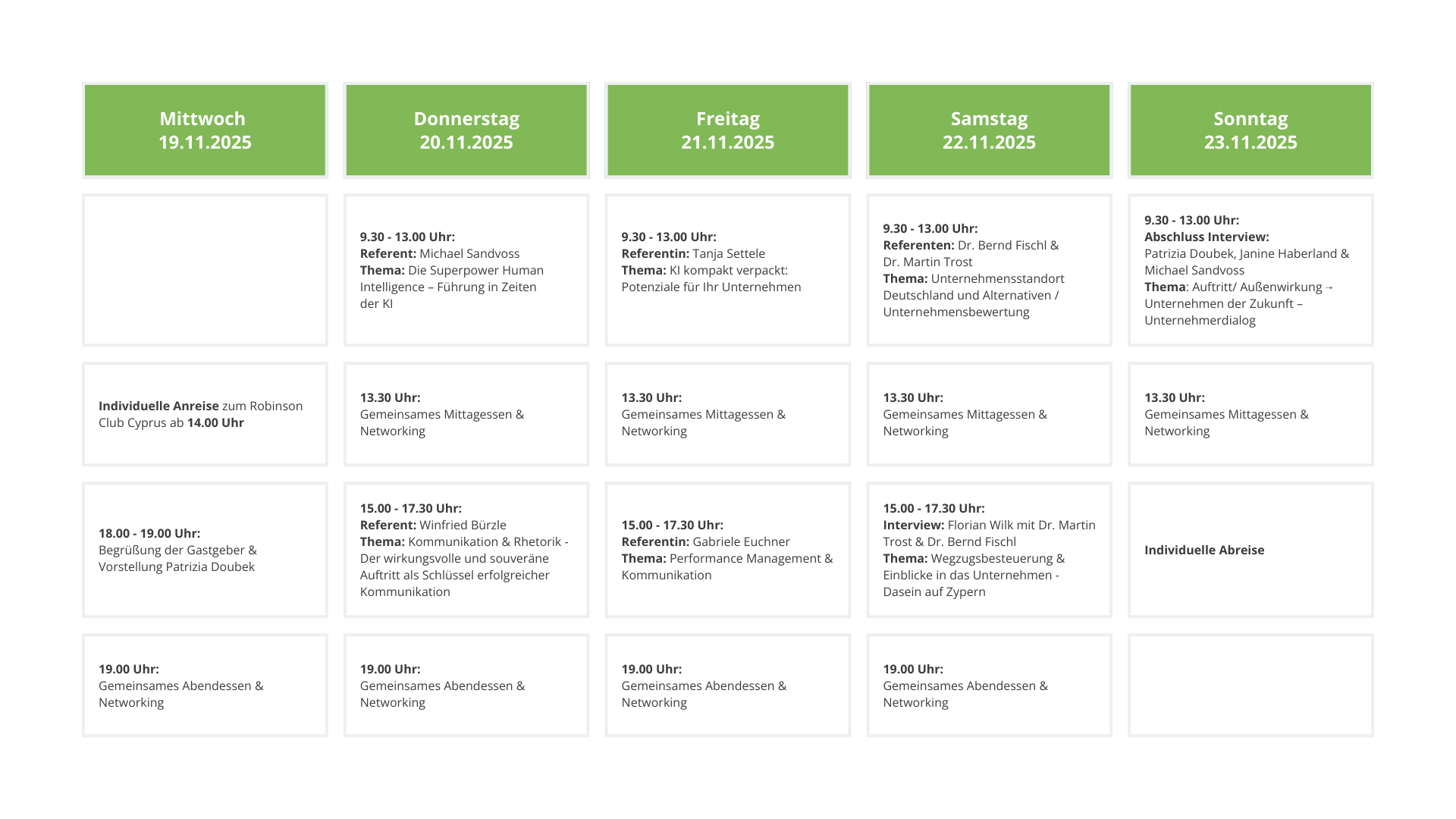Screen dimensions: 1456x819
Task: Select Sunday's 13.30 Uhr Mittagessen box
Action: (1250, 414)
